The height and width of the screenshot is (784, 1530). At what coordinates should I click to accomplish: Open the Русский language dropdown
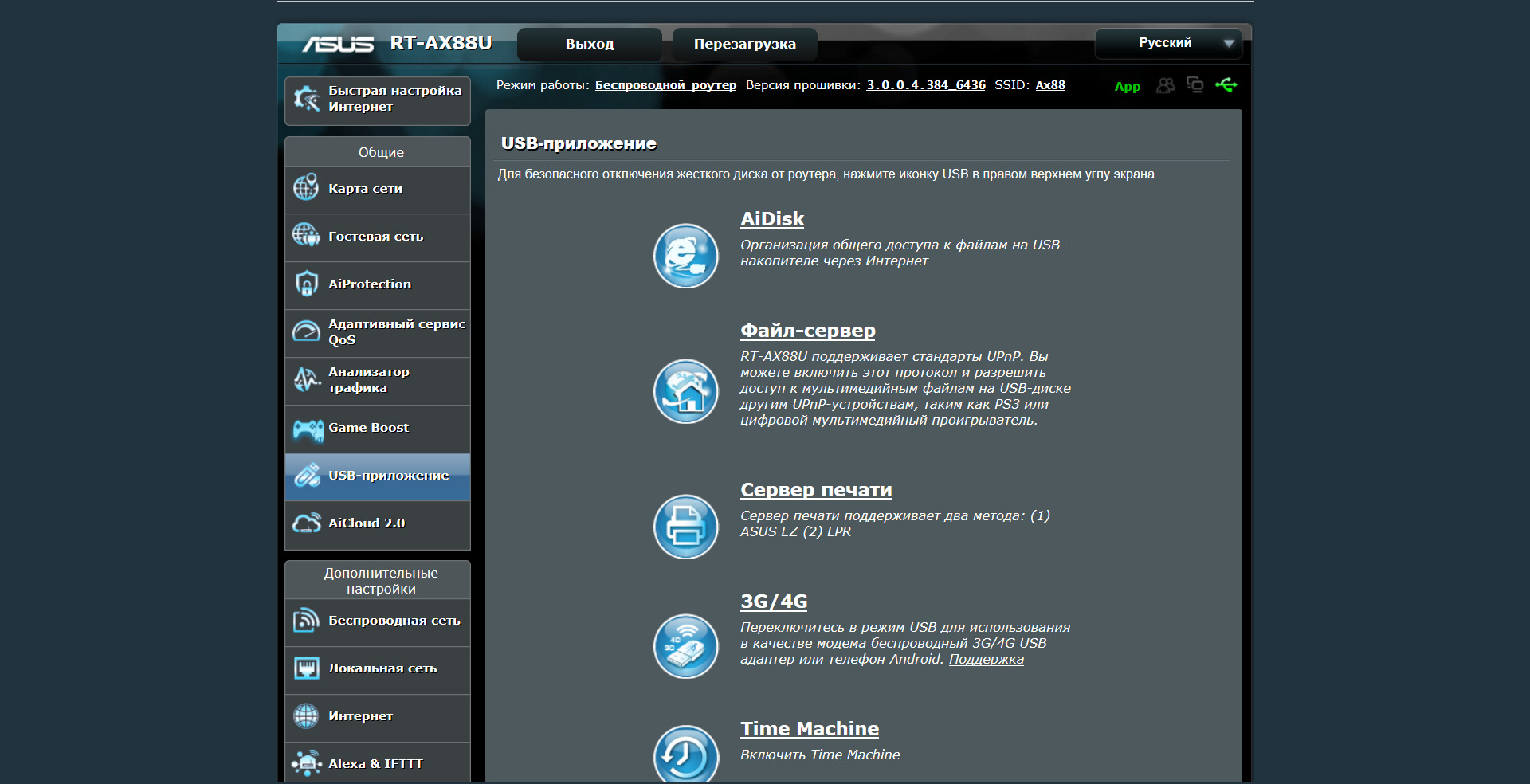pyautogui.click(x=1167, y=44)
